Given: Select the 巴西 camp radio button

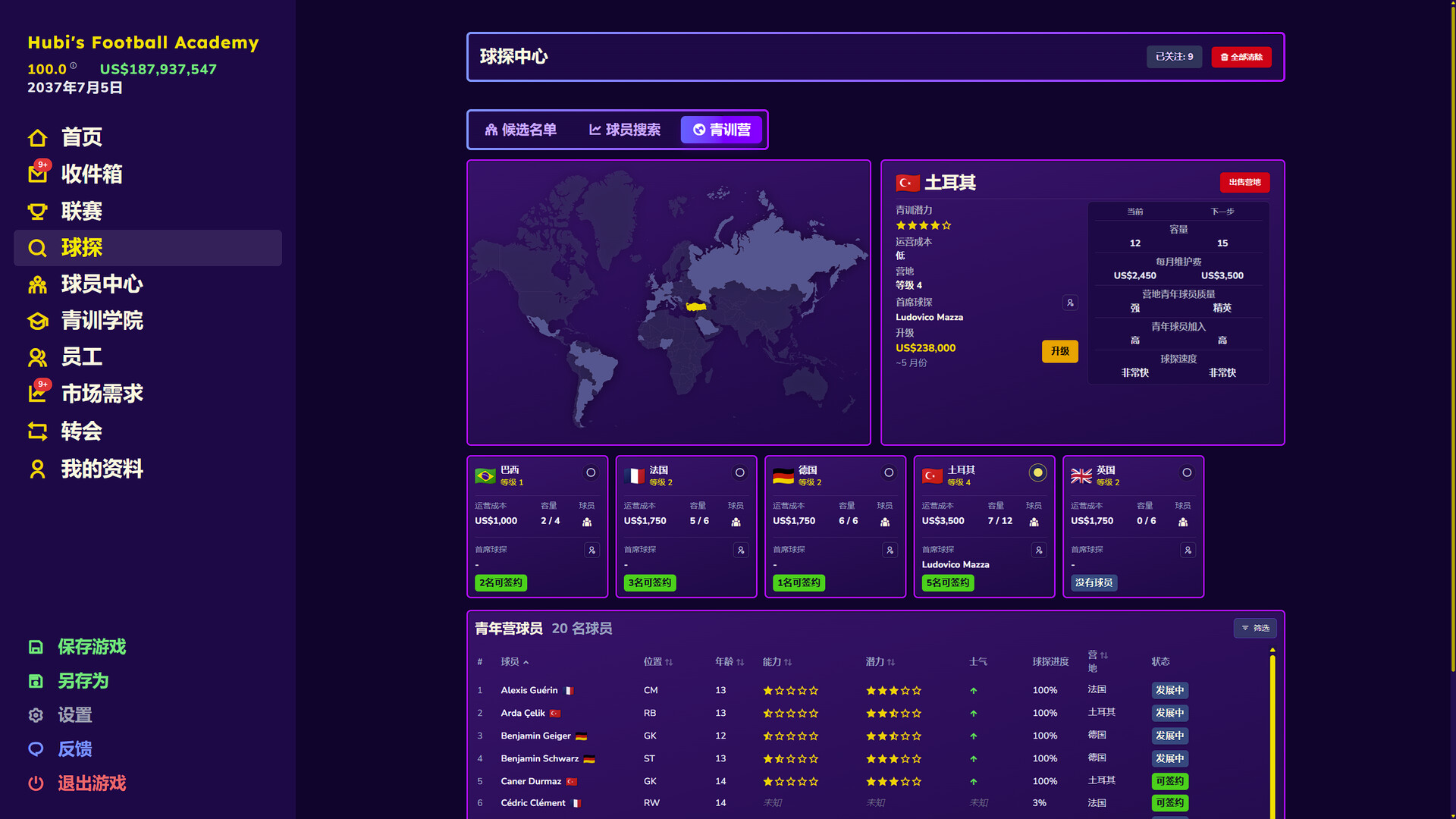Looking at the screenshot, I should tap(591, 472).
